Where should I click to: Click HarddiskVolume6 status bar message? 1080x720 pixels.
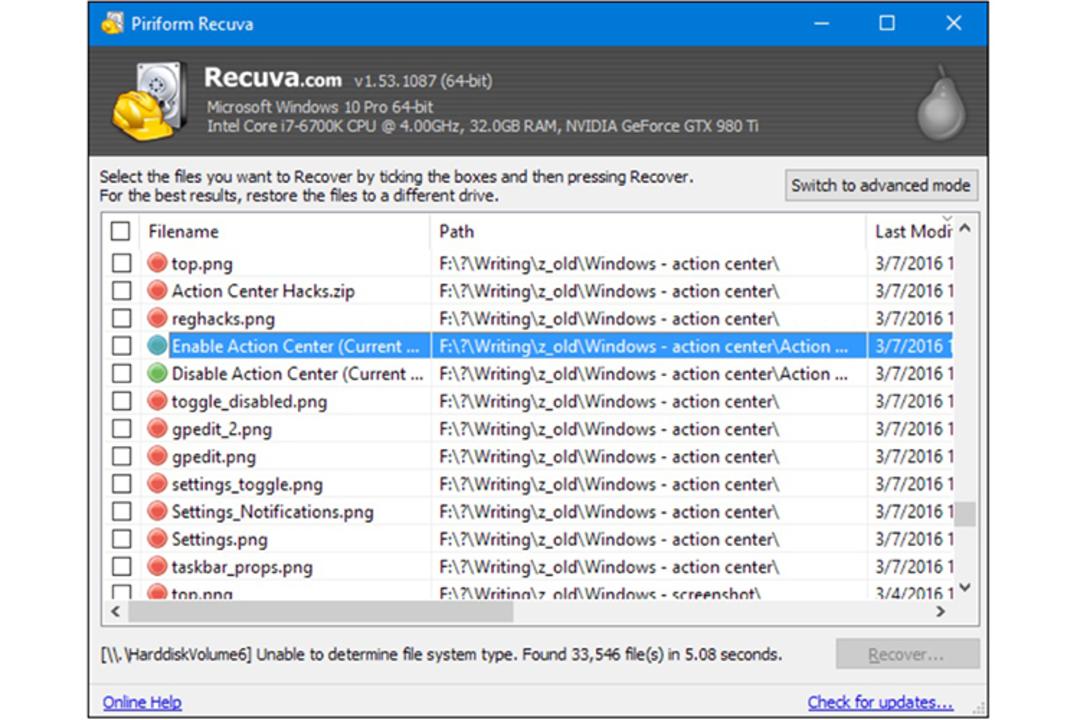tap(442, 654)
